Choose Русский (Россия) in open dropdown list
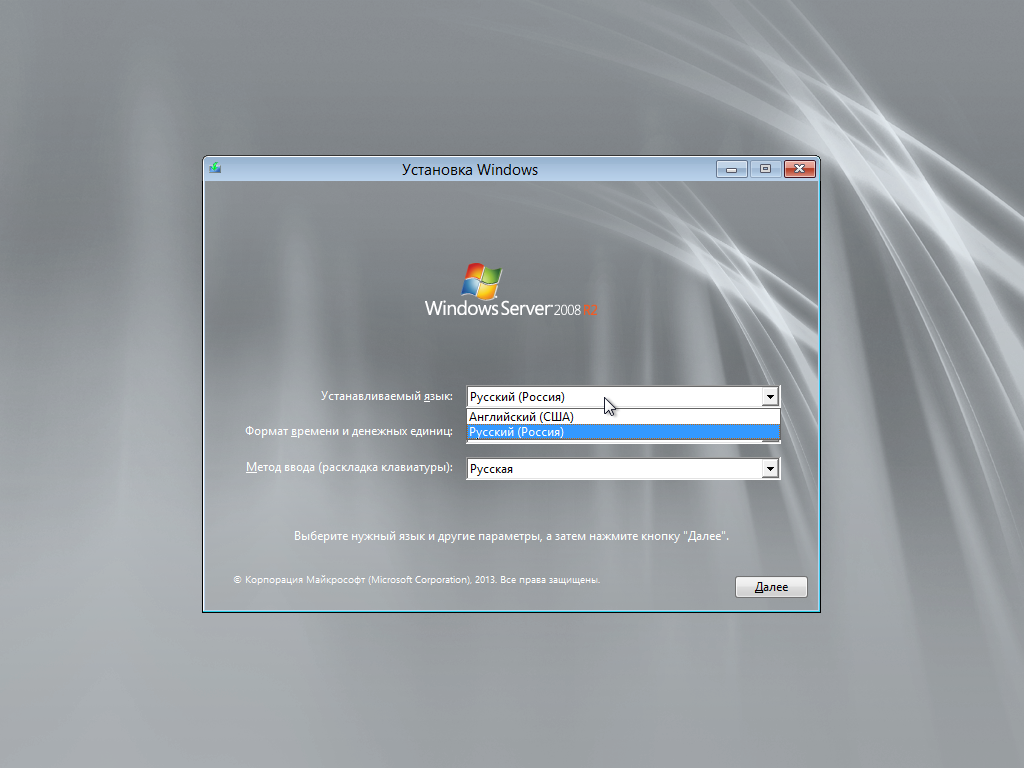Viewport: 1024px width, 768px height. [x=623, y=432]
